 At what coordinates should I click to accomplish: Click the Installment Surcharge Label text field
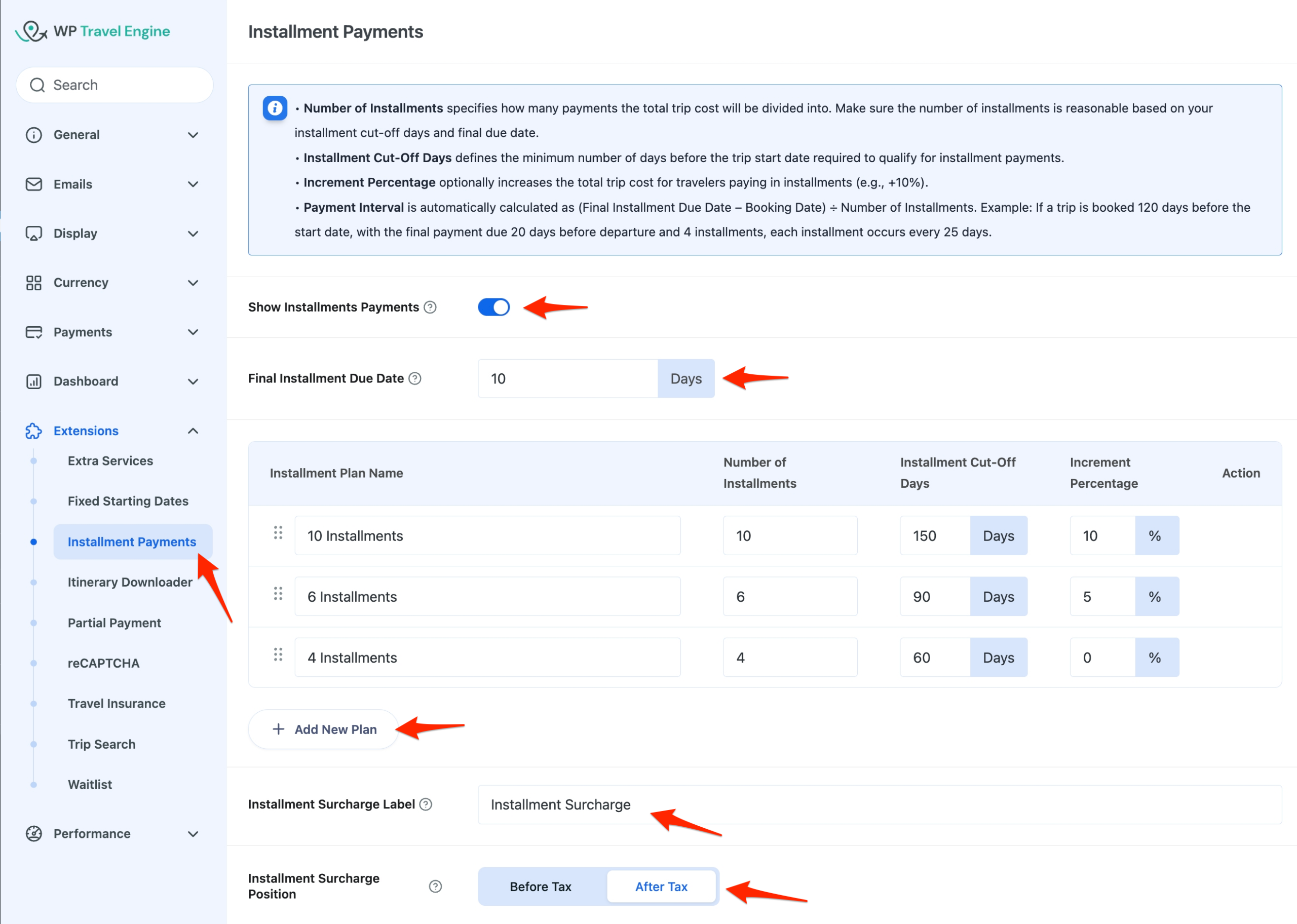click(x=879, y=804)
